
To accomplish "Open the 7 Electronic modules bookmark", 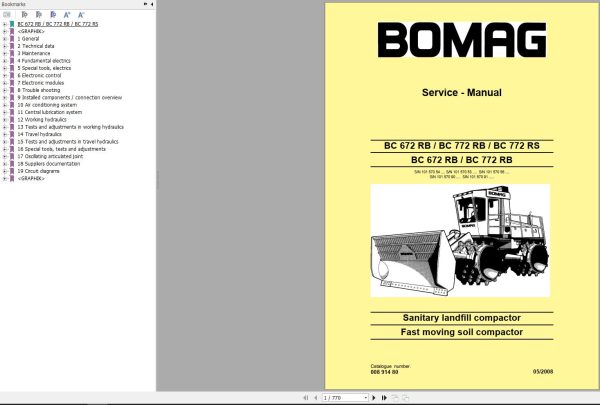I will click(x=41, y=83).
